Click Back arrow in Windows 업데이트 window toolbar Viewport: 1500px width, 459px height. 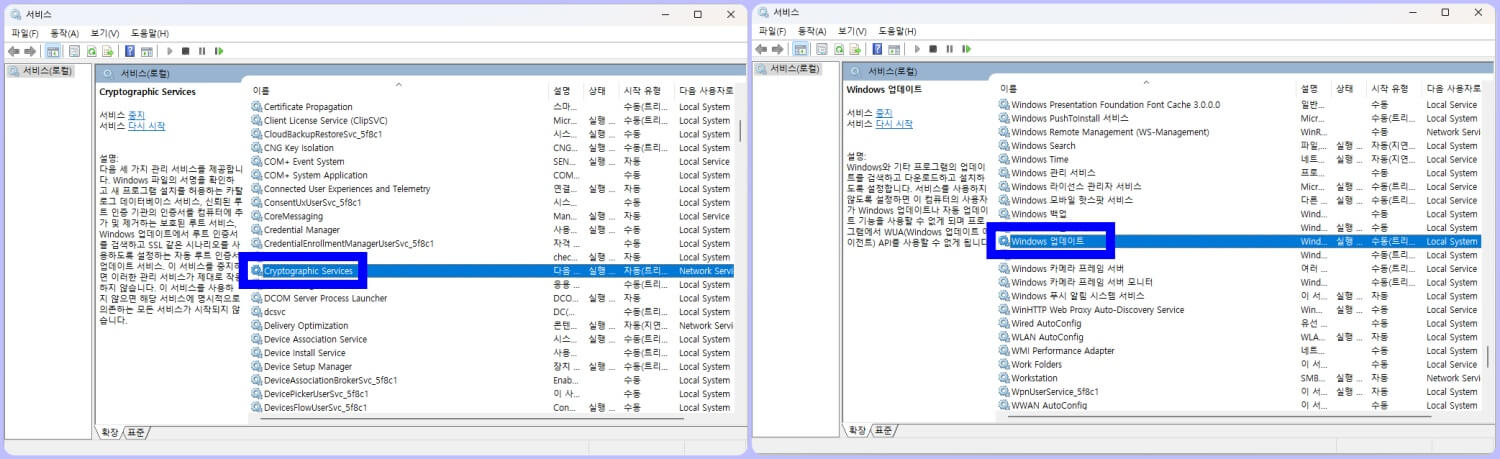pos(762,49)
